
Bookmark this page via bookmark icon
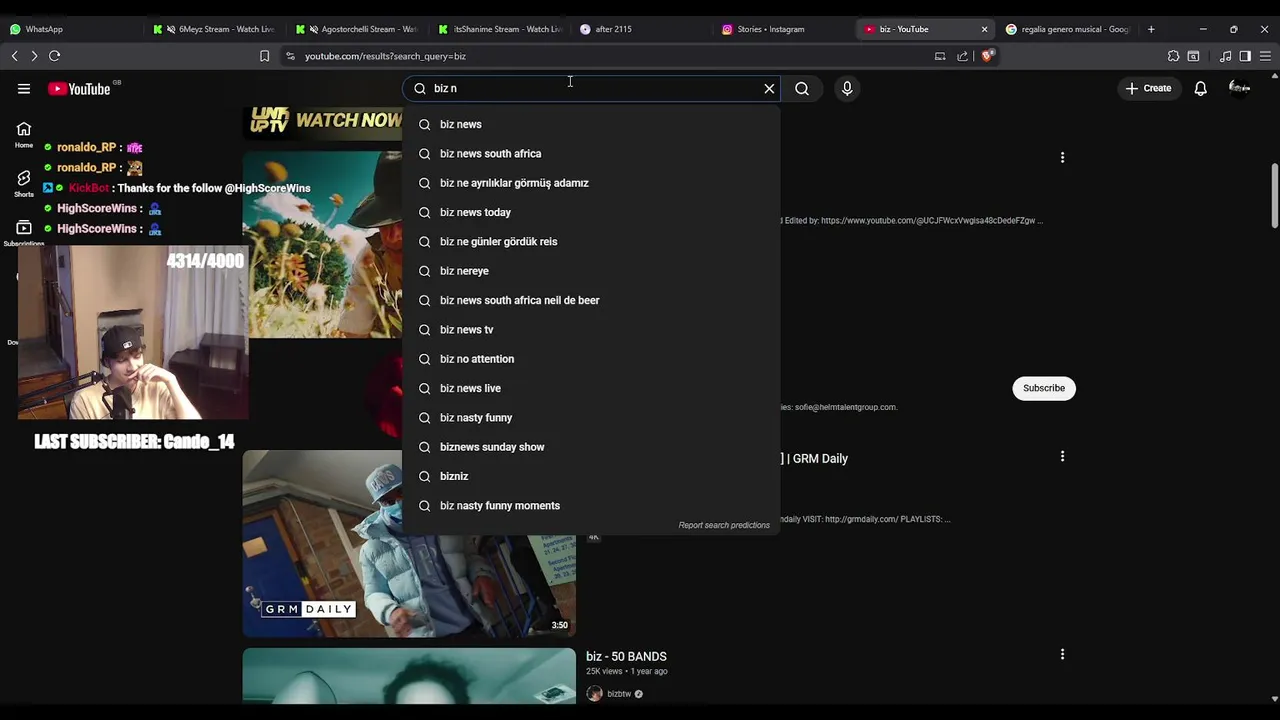point(265,56)
